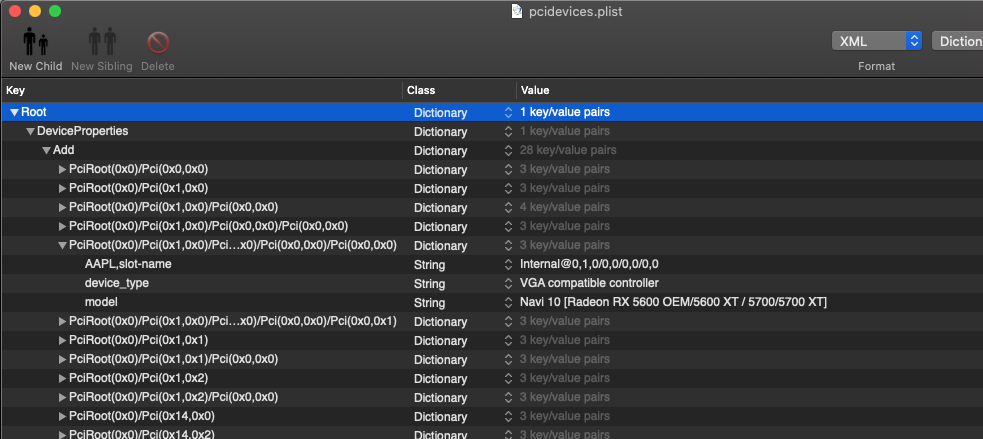Open class stepper for Root row
983x439 pixels.
point(508,113)
